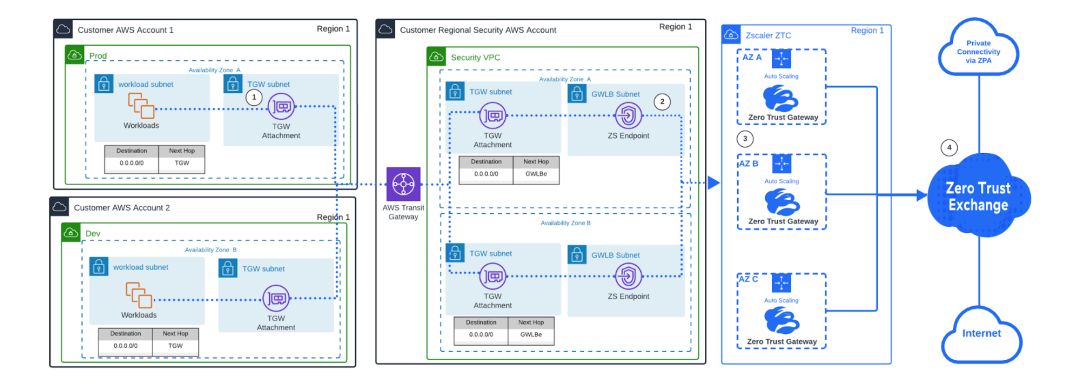Click the AWS Transit Gateway purple icon
This screenshot has height=386, width=1080.
pyautogui.click(x=403, y=185)
